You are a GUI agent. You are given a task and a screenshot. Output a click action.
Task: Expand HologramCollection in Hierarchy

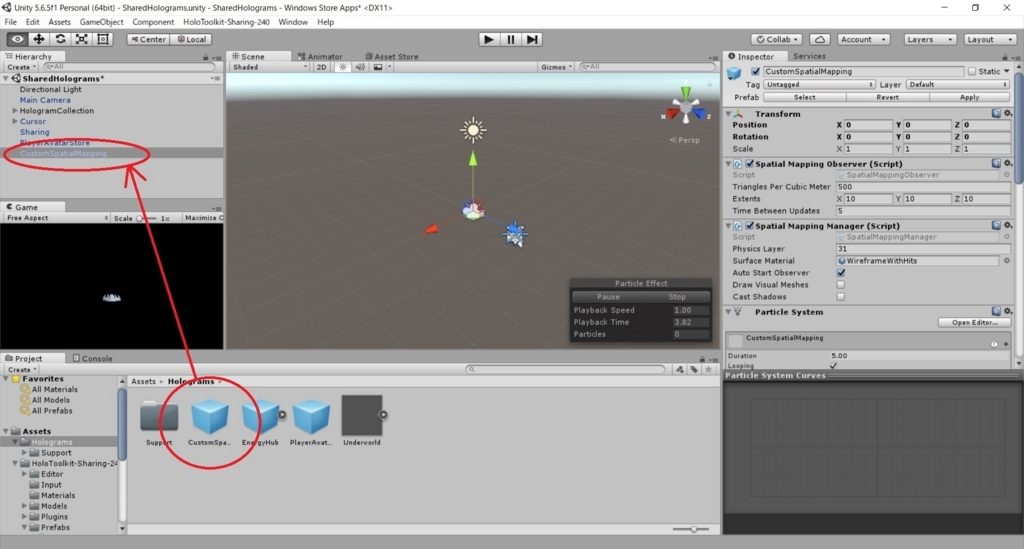[15, 110]
